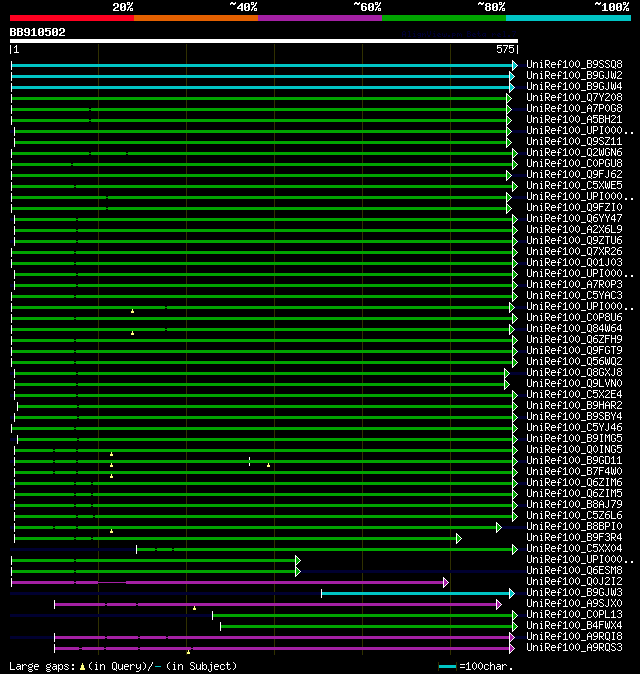Click the white query sequence bar

(264, 41)
